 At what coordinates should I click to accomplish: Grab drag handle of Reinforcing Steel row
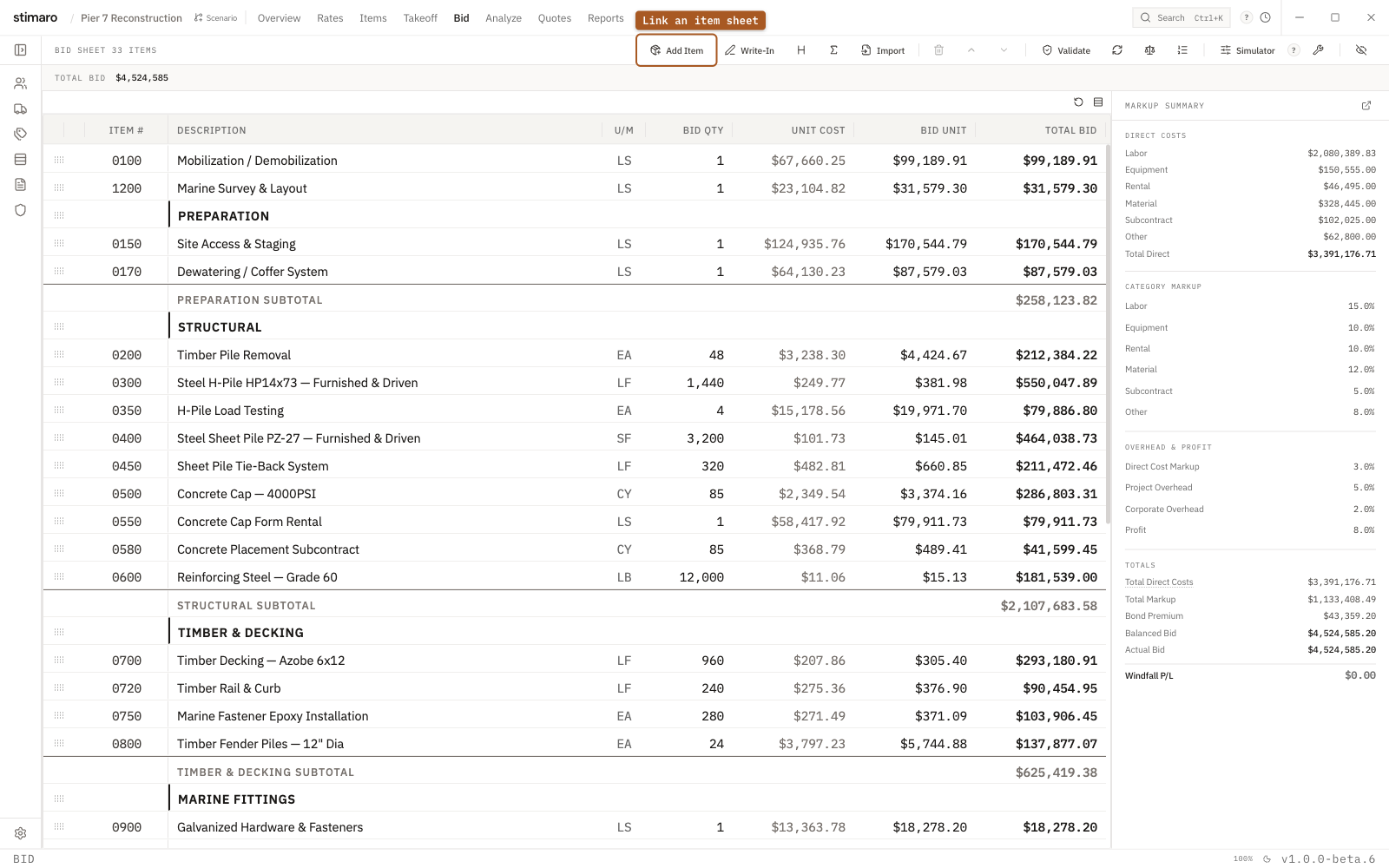tap(59, 576)
